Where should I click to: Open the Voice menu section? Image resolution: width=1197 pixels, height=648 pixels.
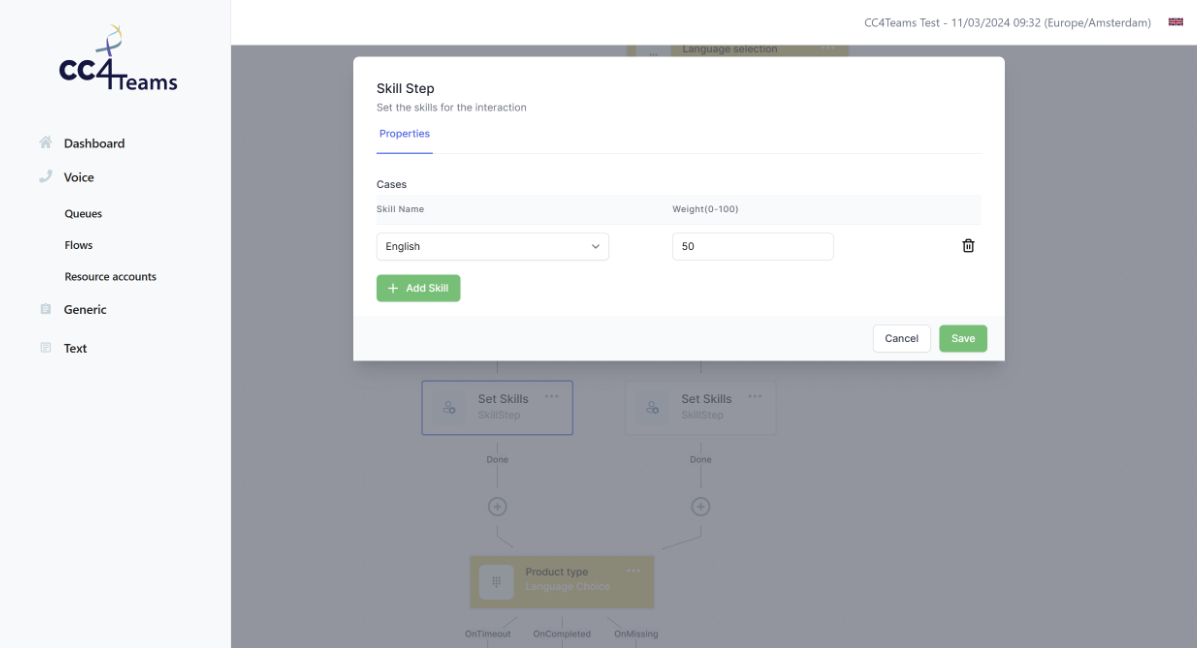coord(79,177)
